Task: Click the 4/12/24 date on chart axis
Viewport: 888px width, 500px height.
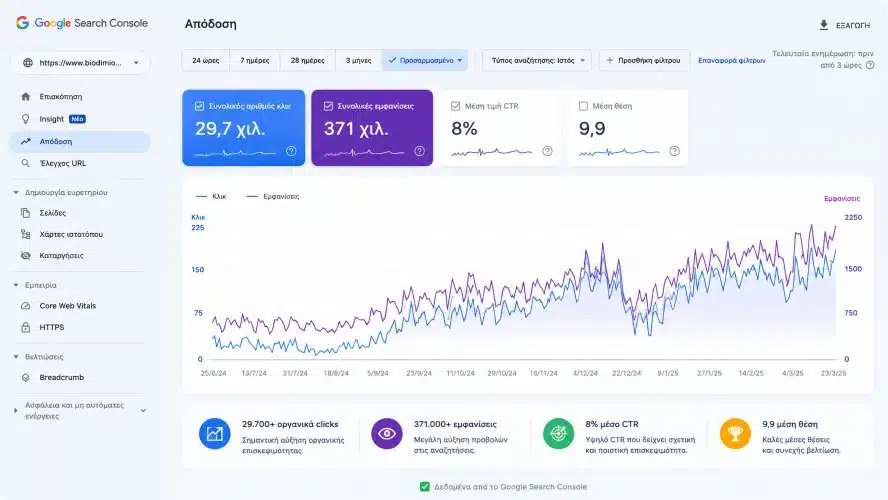Action: point(585,373)
